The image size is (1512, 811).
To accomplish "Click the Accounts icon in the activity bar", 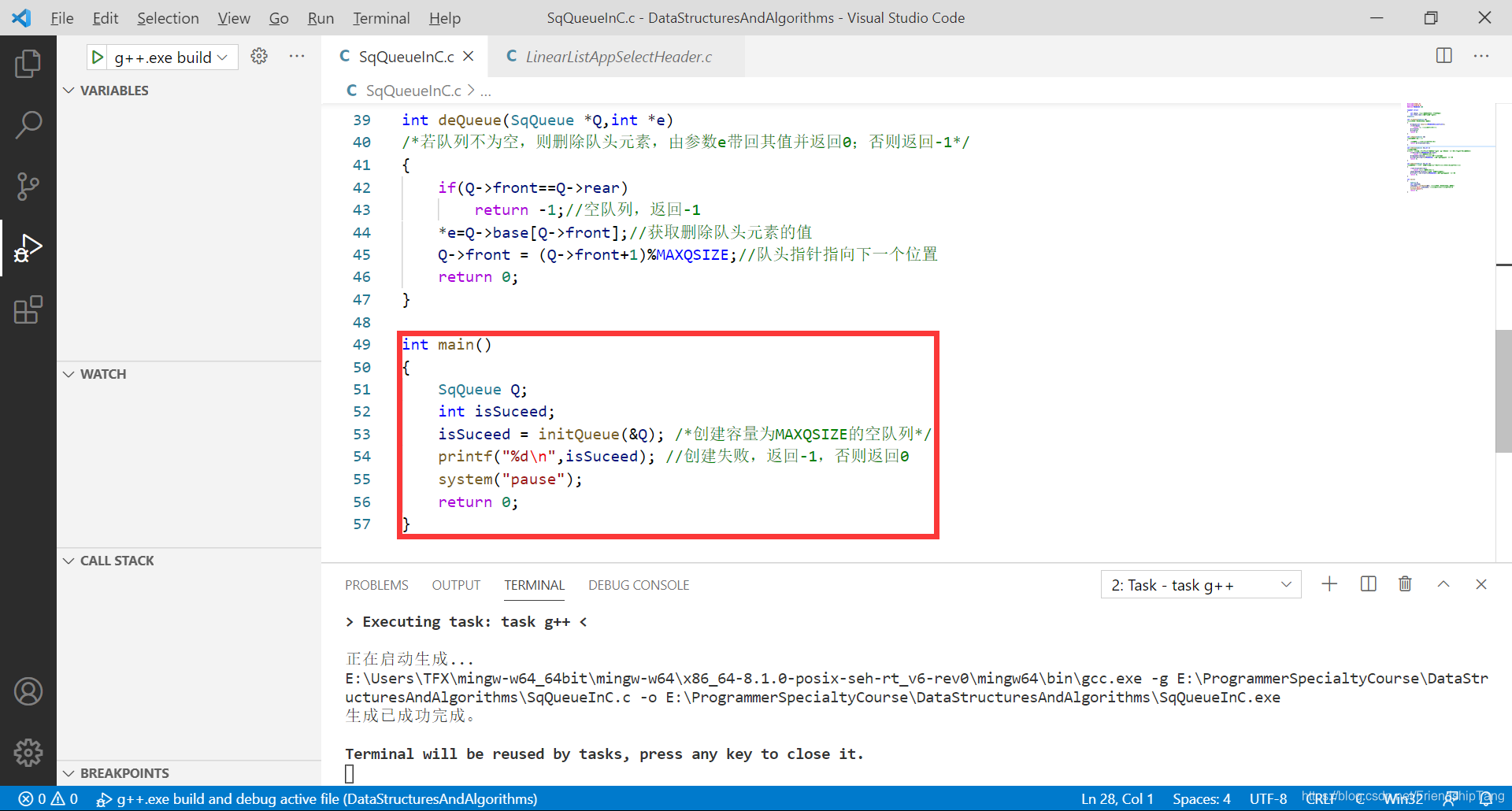I will [28, 691].
